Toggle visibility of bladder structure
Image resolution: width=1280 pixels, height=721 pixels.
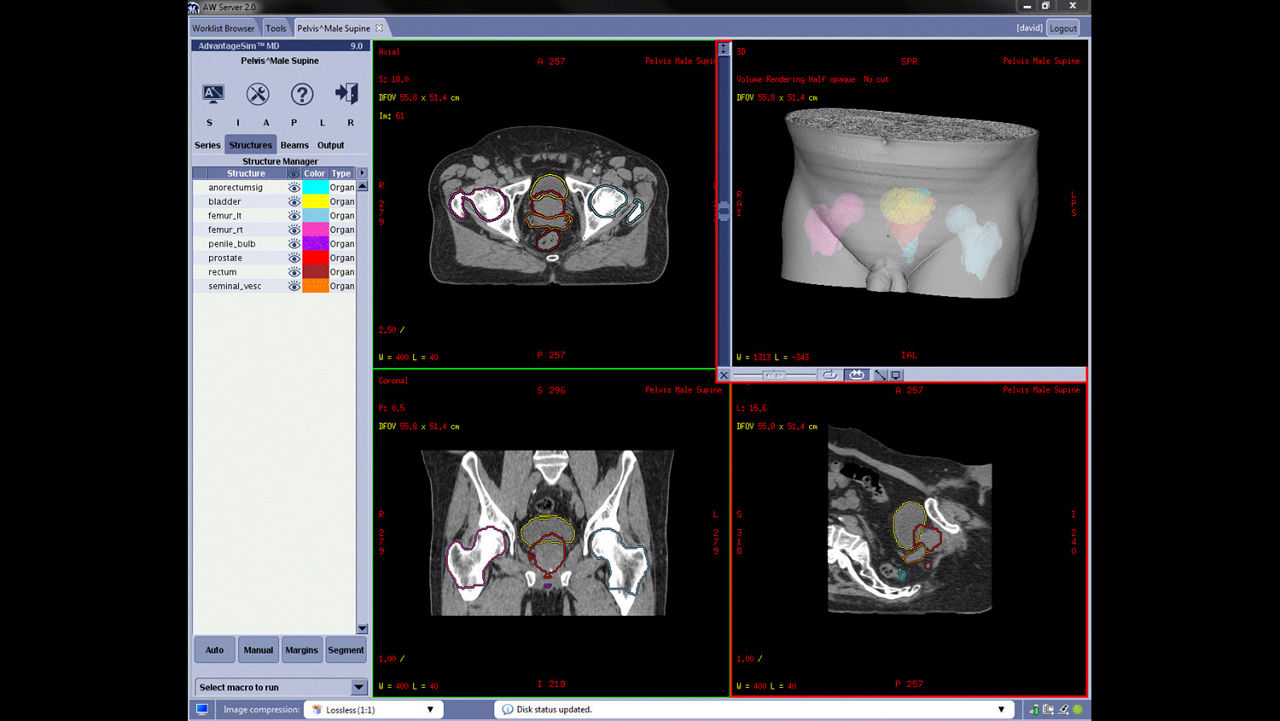pyautogui.click(x=294, y=201)
